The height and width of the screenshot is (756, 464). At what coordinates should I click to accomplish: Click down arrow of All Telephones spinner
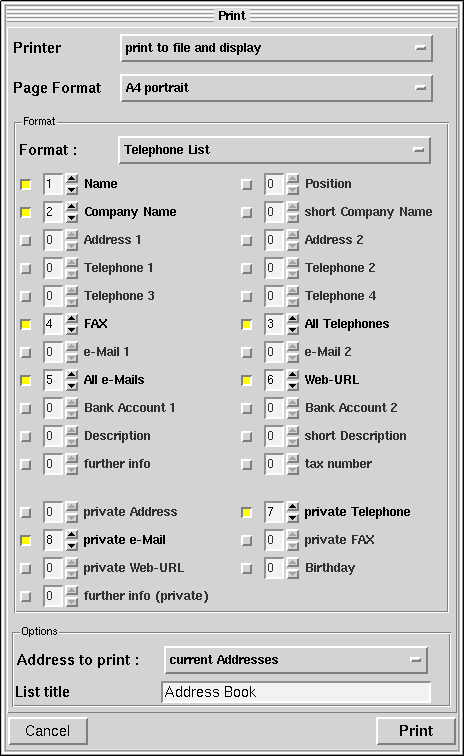click(x=293, y=329)
